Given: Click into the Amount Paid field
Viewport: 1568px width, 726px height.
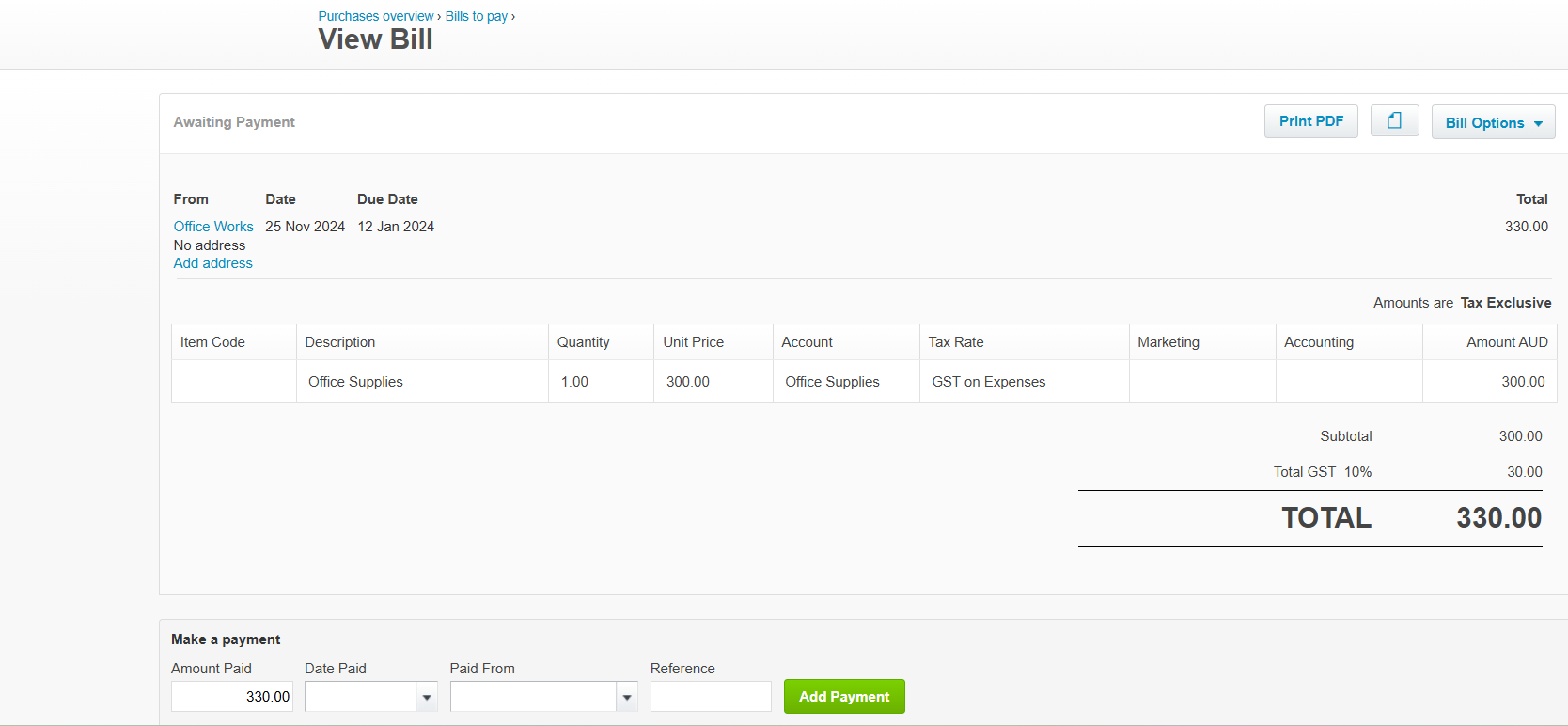Looking at the screenshot, I should (232, 697).
